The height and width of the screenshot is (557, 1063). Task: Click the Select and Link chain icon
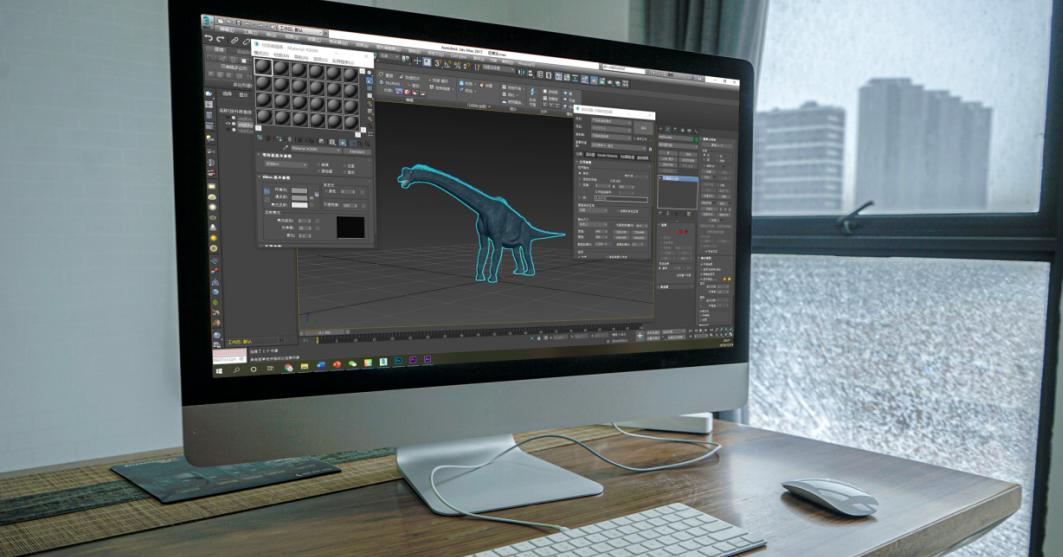(235, 41)
